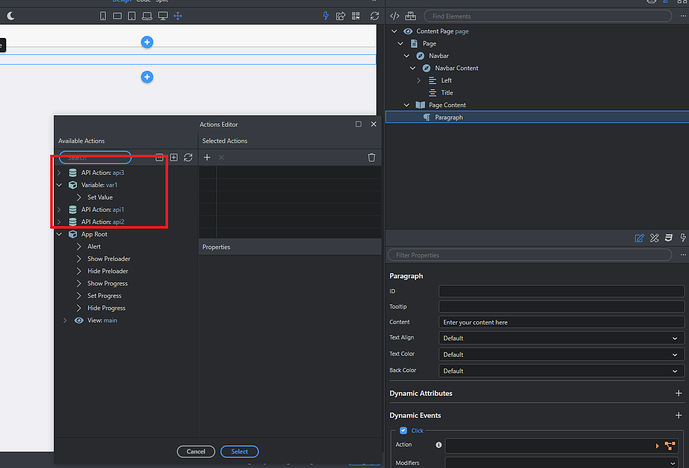The height and width of the screenshot is (468, 689).
Task: Add a new Dynamic Attribute
Action: click(x=678, y=394)
